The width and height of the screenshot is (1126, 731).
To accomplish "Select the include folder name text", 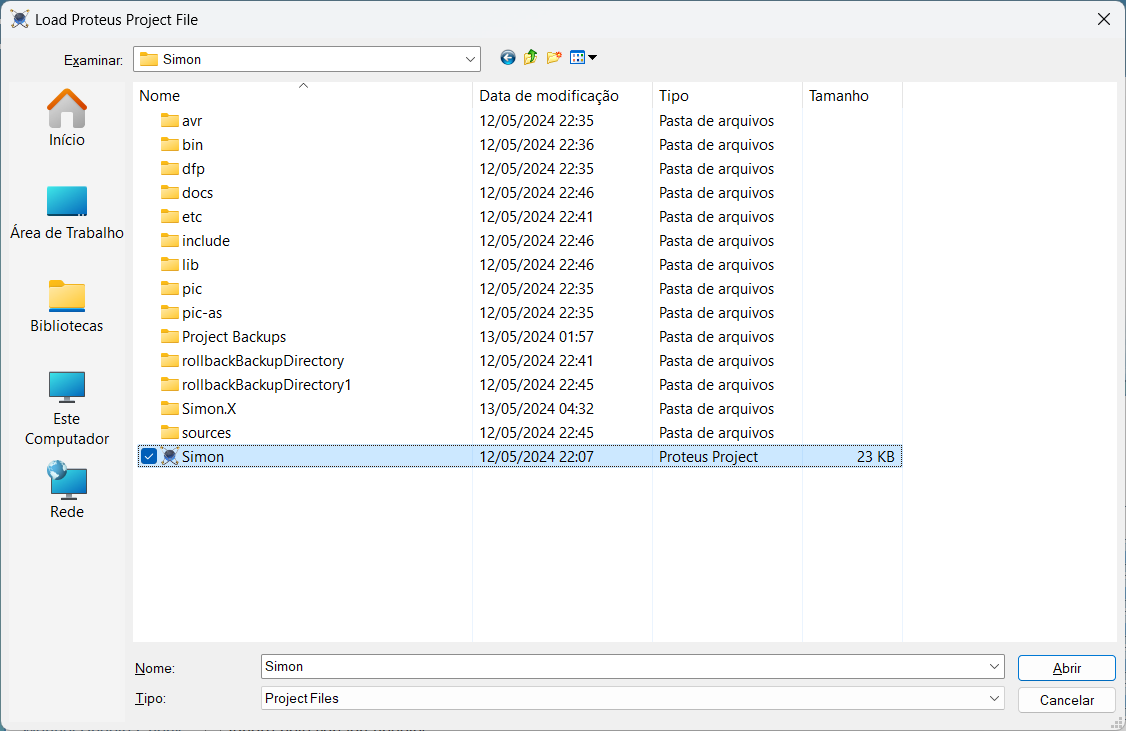I will coord(206,241).
